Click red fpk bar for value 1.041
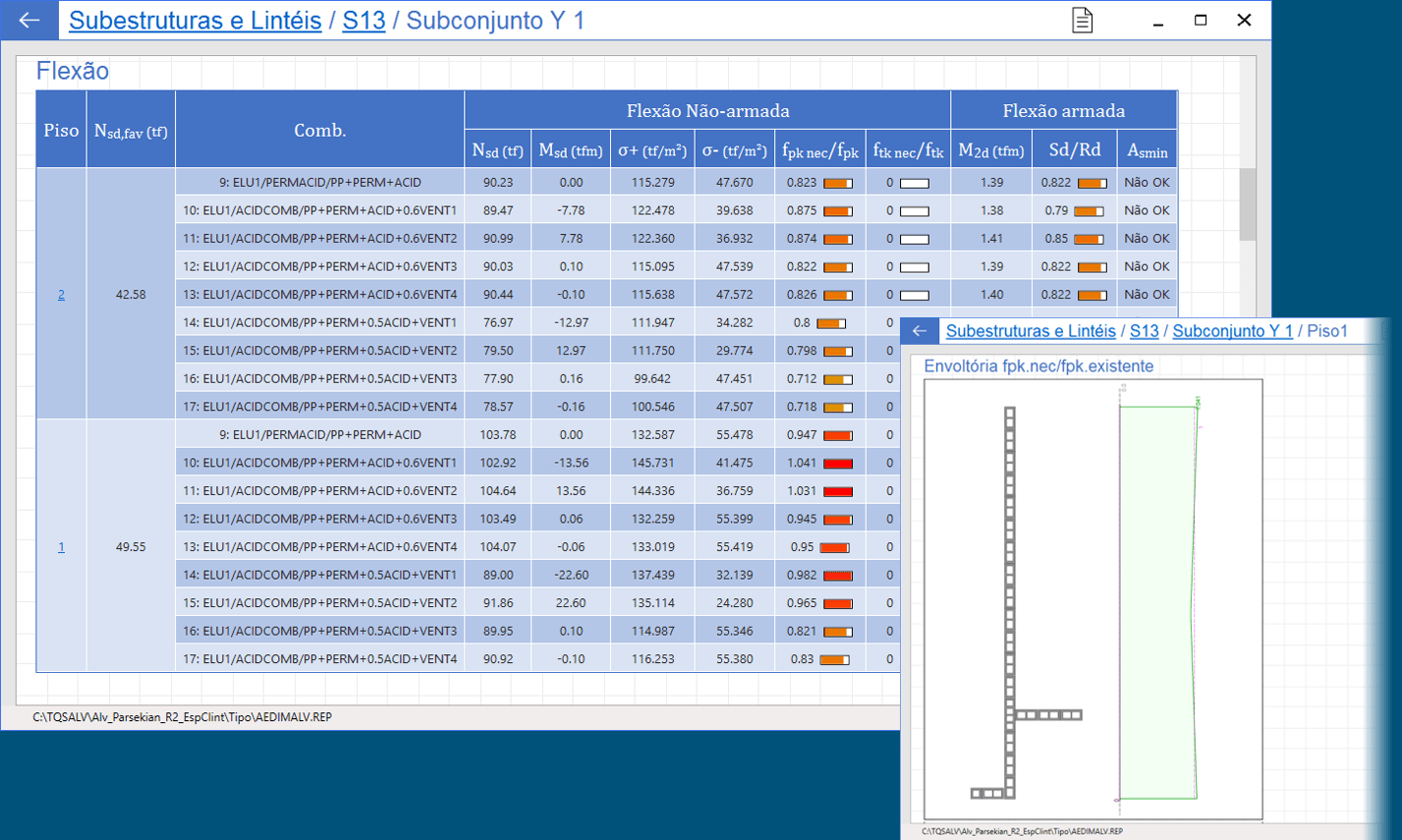The height and width of the screenshot is (840, 1402). 838,463
